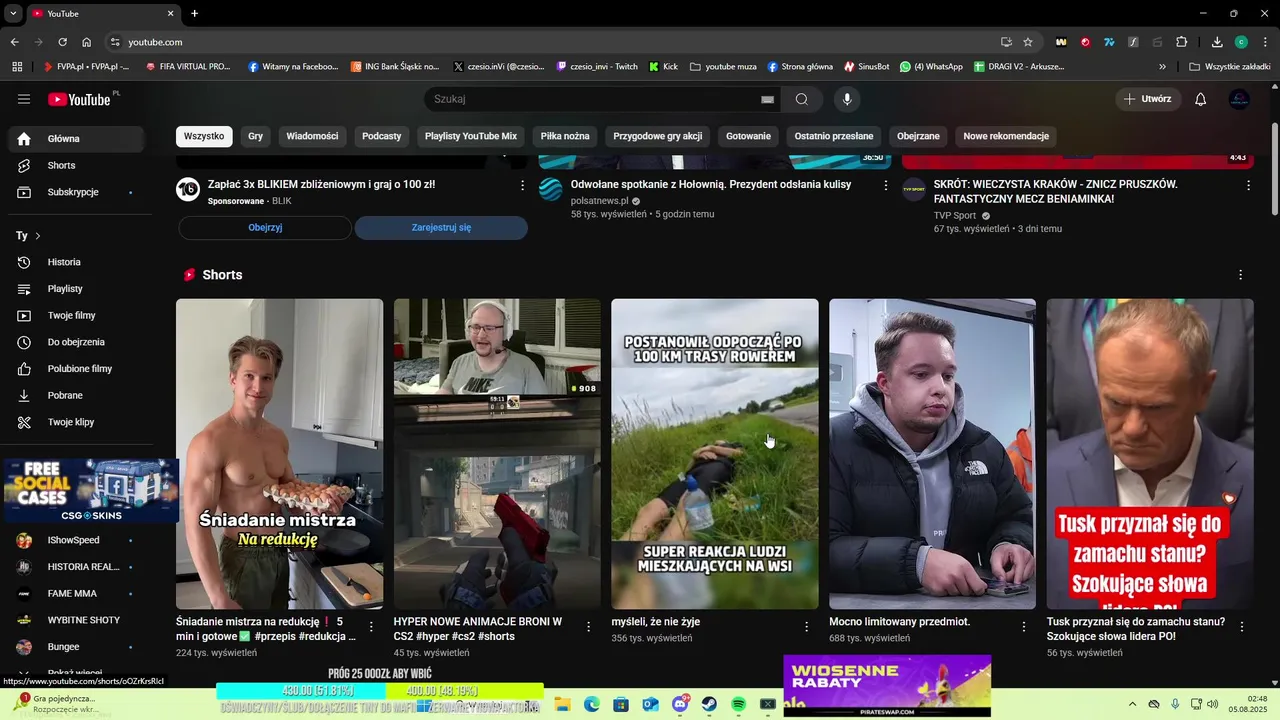This screenshot has width=1280, height=720.
Task: Open the YouTube hamburger guide menu
Action: 24,99
